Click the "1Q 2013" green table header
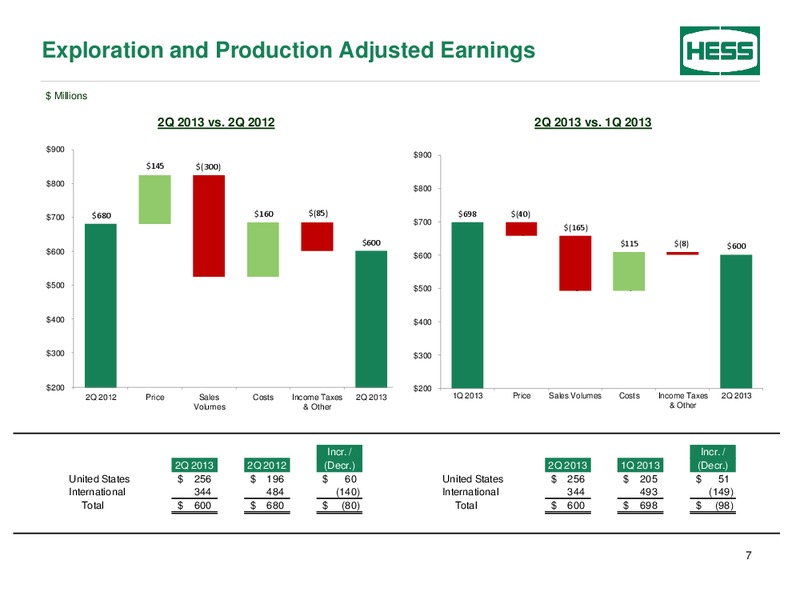Screen dimensions: 800x600 tap(640, 465)
